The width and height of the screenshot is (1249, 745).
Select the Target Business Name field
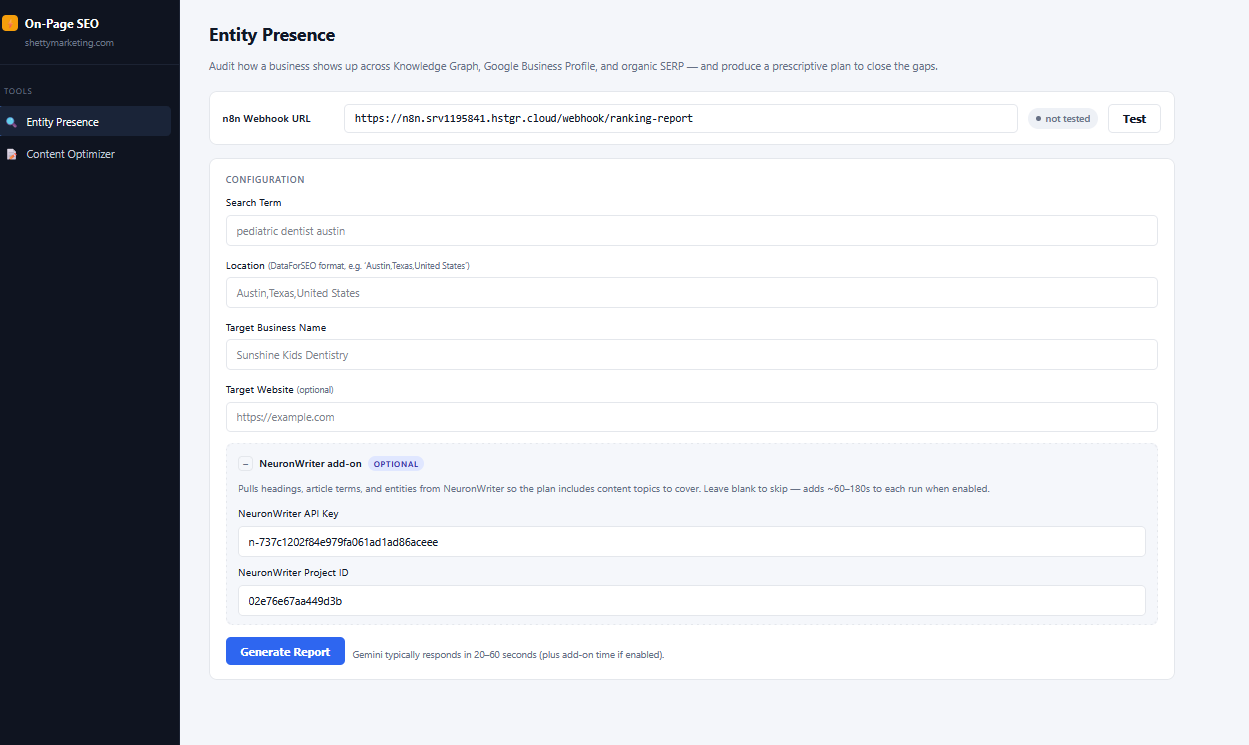[x=691, y=354]
